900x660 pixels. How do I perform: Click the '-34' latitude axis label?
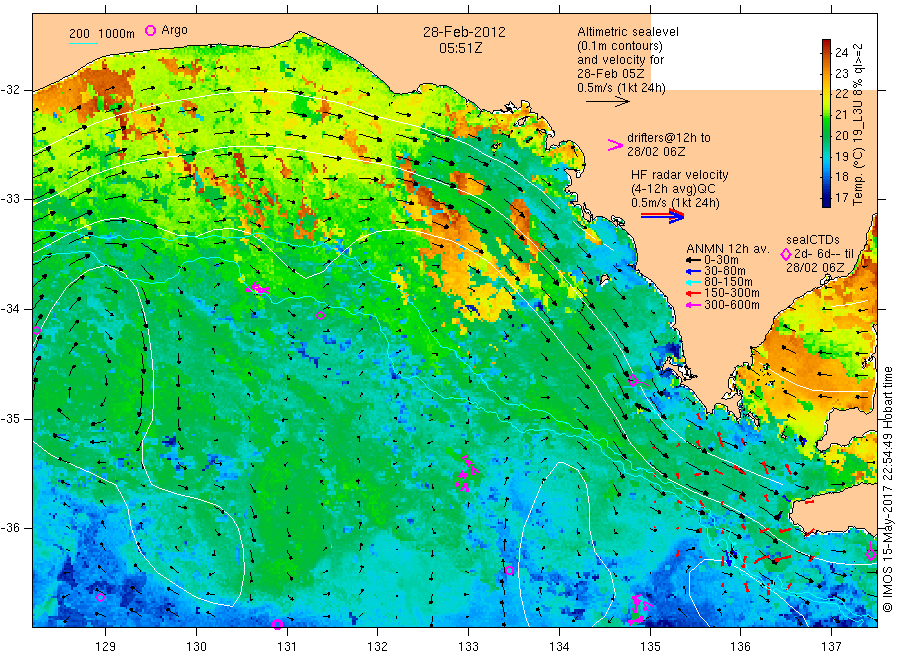pyautogui.click(x=10, y=309)
